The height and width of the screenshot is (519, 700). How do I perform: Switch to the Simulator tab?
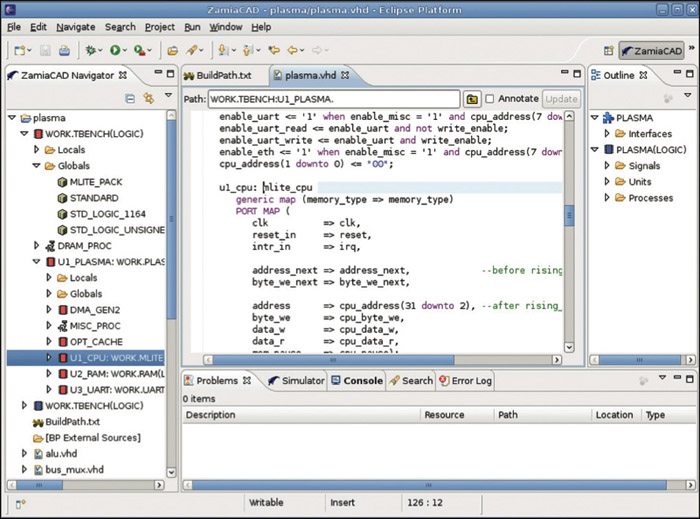pos(295,381)
